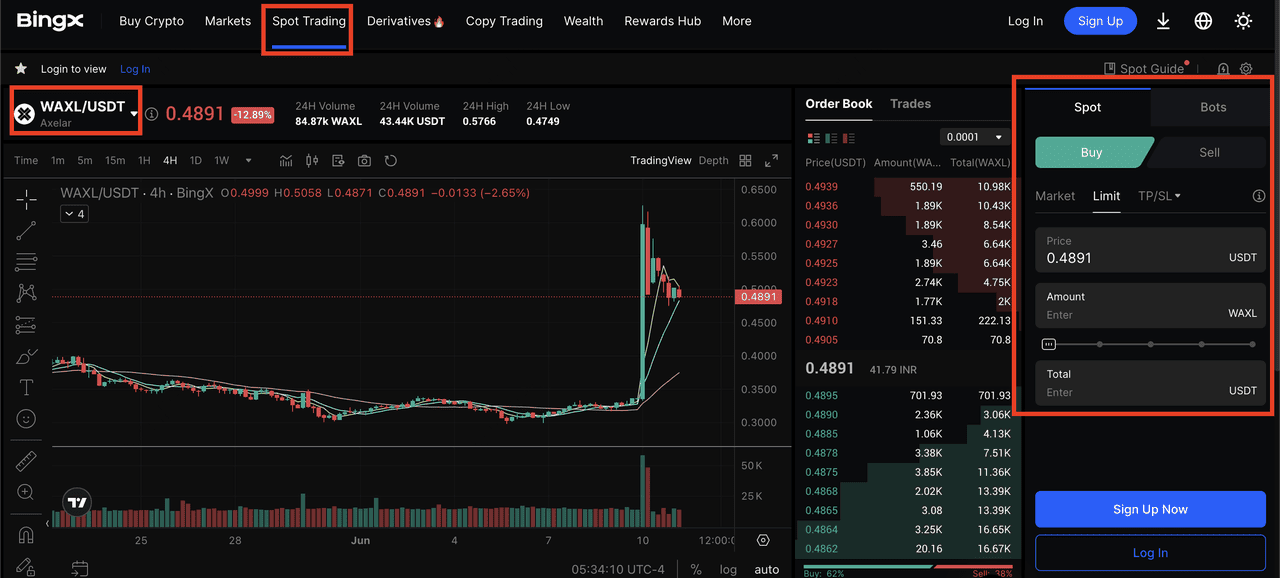
Task: Add WAXL/USDT to favorites star
Action: [20, 69]
